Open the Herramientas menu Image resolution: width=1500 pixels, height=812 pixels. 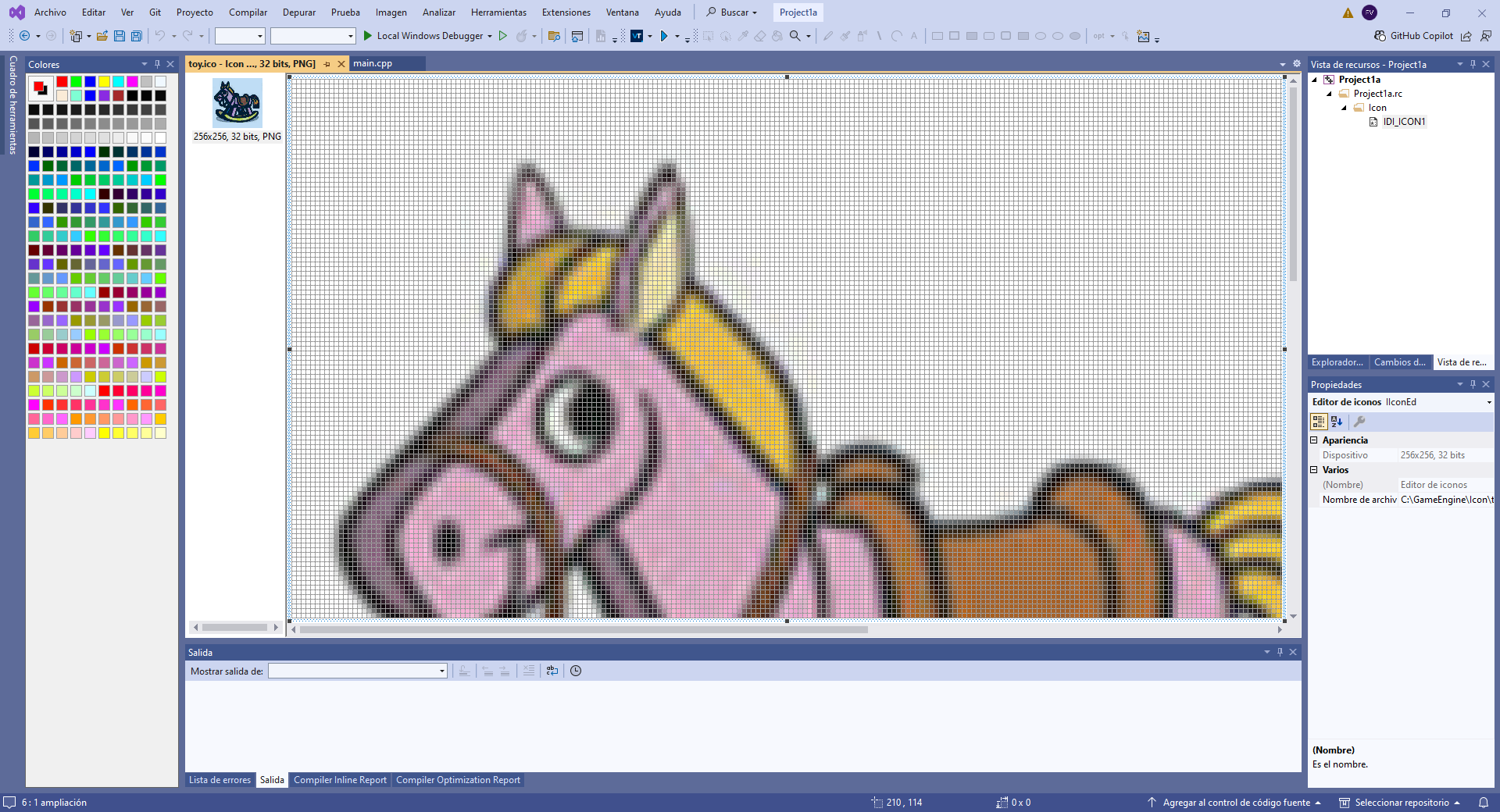[498, 12]
